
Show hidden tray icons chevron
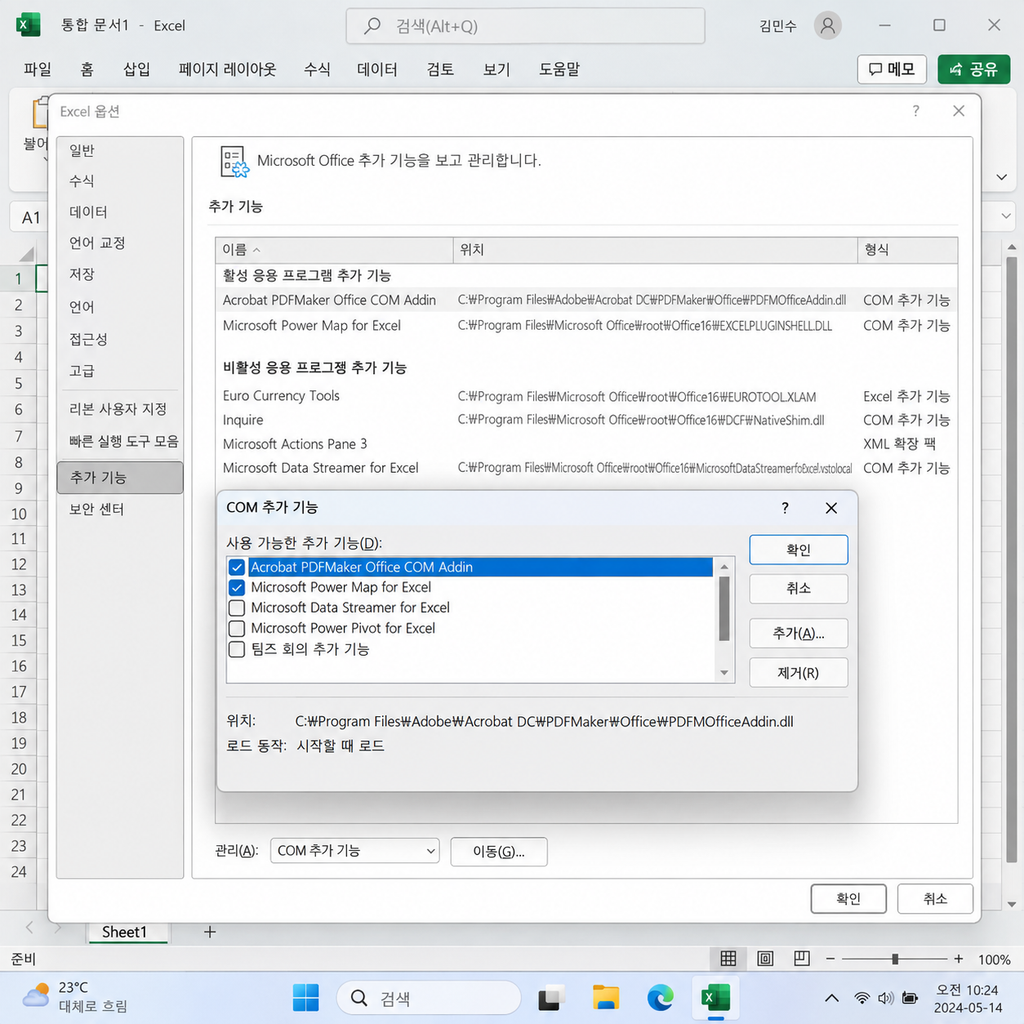click(x=831, y=998)
